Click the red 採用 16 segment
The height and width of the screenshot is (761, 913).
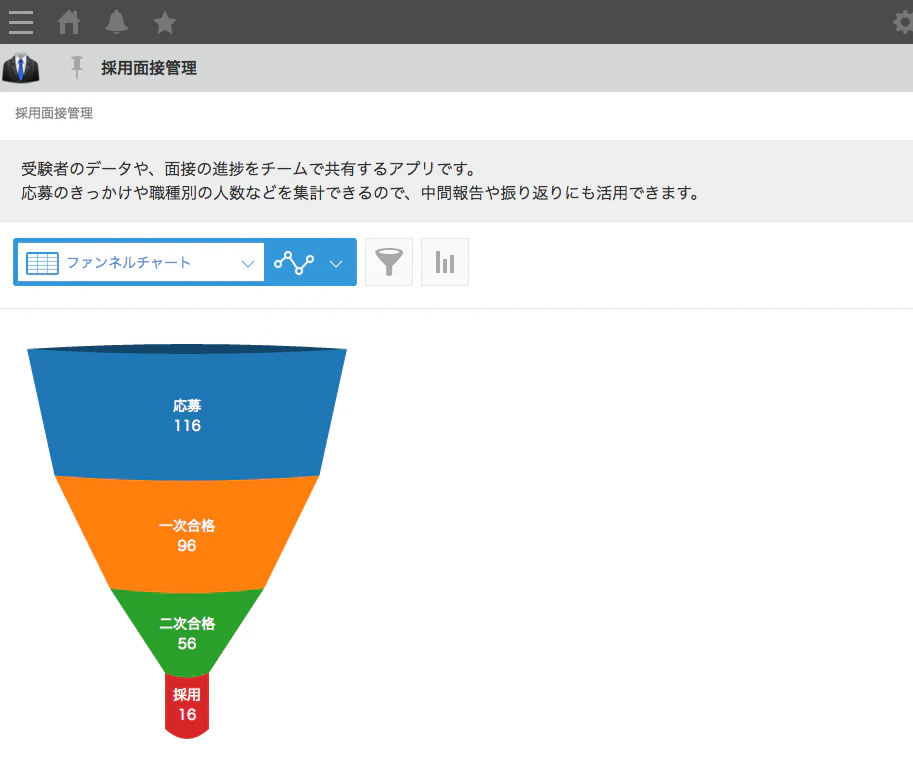coord(187,705)
